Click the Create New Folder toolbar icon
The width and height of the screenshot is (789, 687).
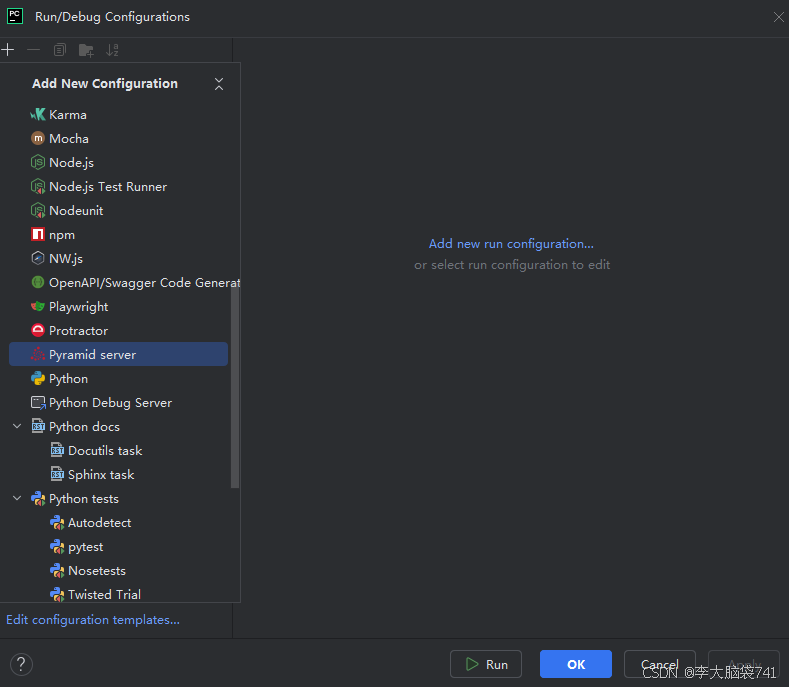click(x=86, y=50)
